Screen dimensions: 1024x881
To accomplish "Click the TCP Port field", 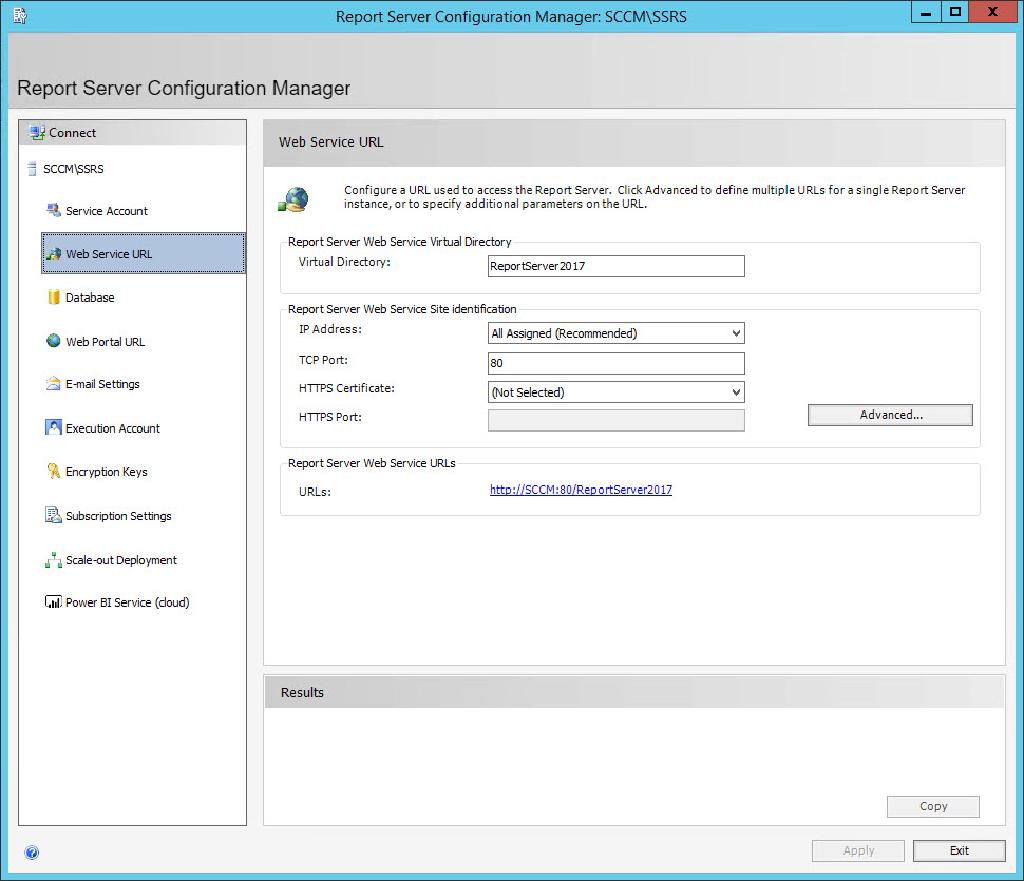I will point(616,363).
